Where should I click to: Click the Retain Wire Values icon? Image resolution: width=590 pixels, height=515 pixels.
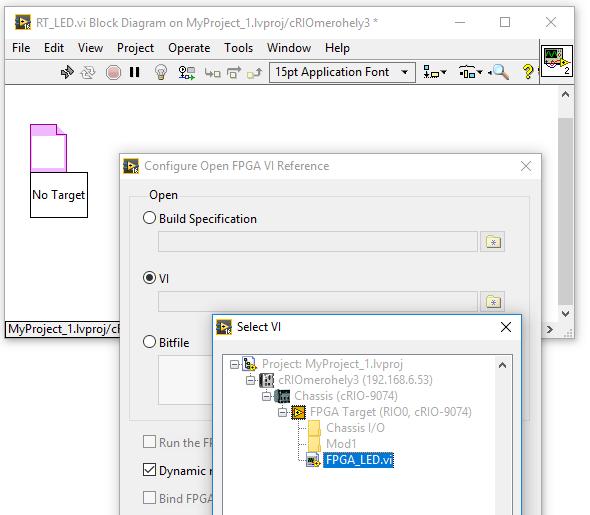point(187,72)
